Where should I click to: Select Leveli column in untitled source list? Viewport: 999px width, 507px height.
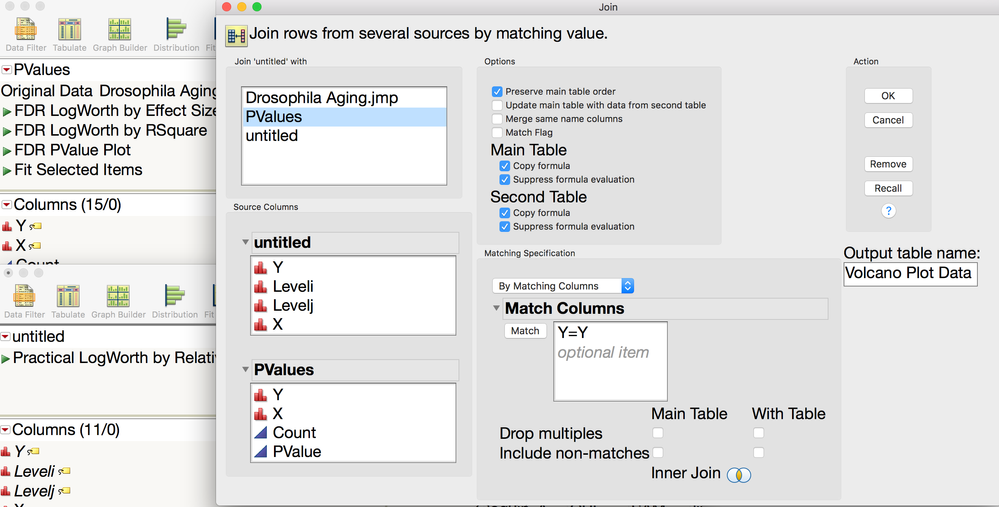coord(354,287)
